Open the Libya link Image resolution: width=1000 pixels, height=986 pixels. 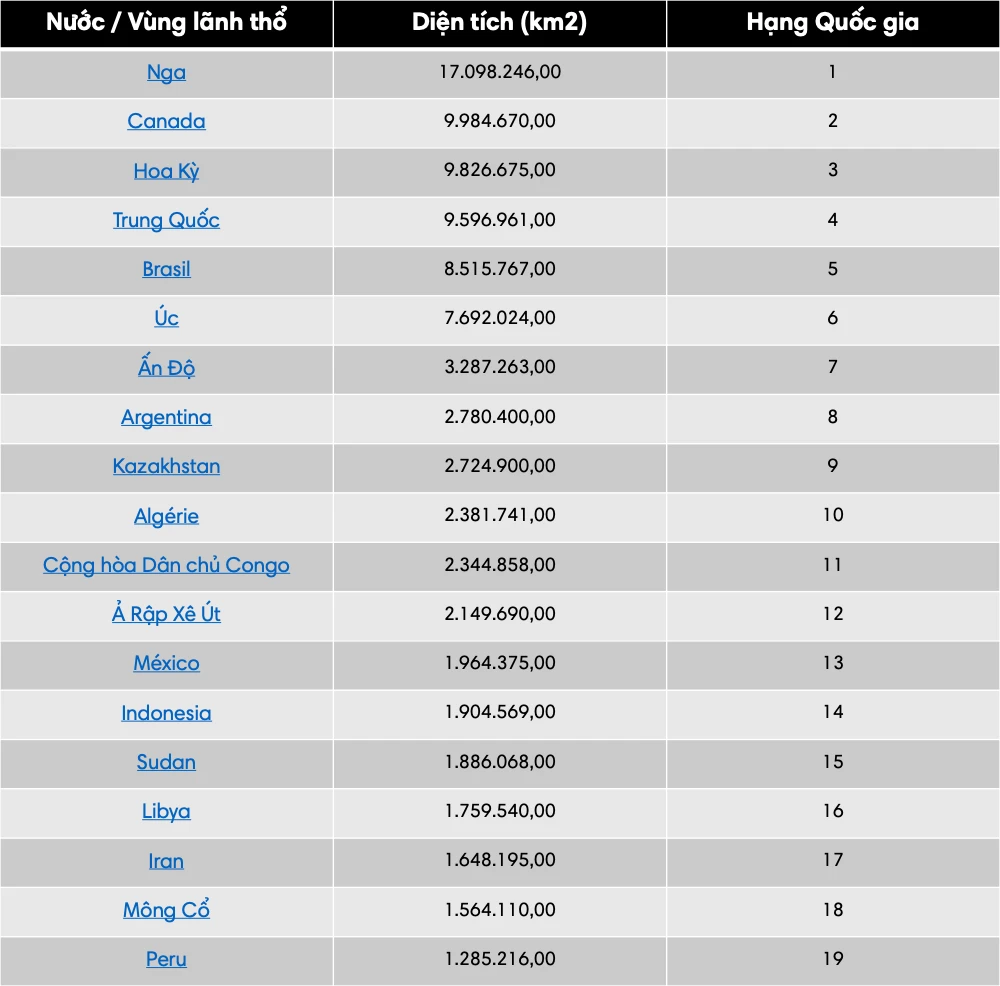tap(166, 811)
